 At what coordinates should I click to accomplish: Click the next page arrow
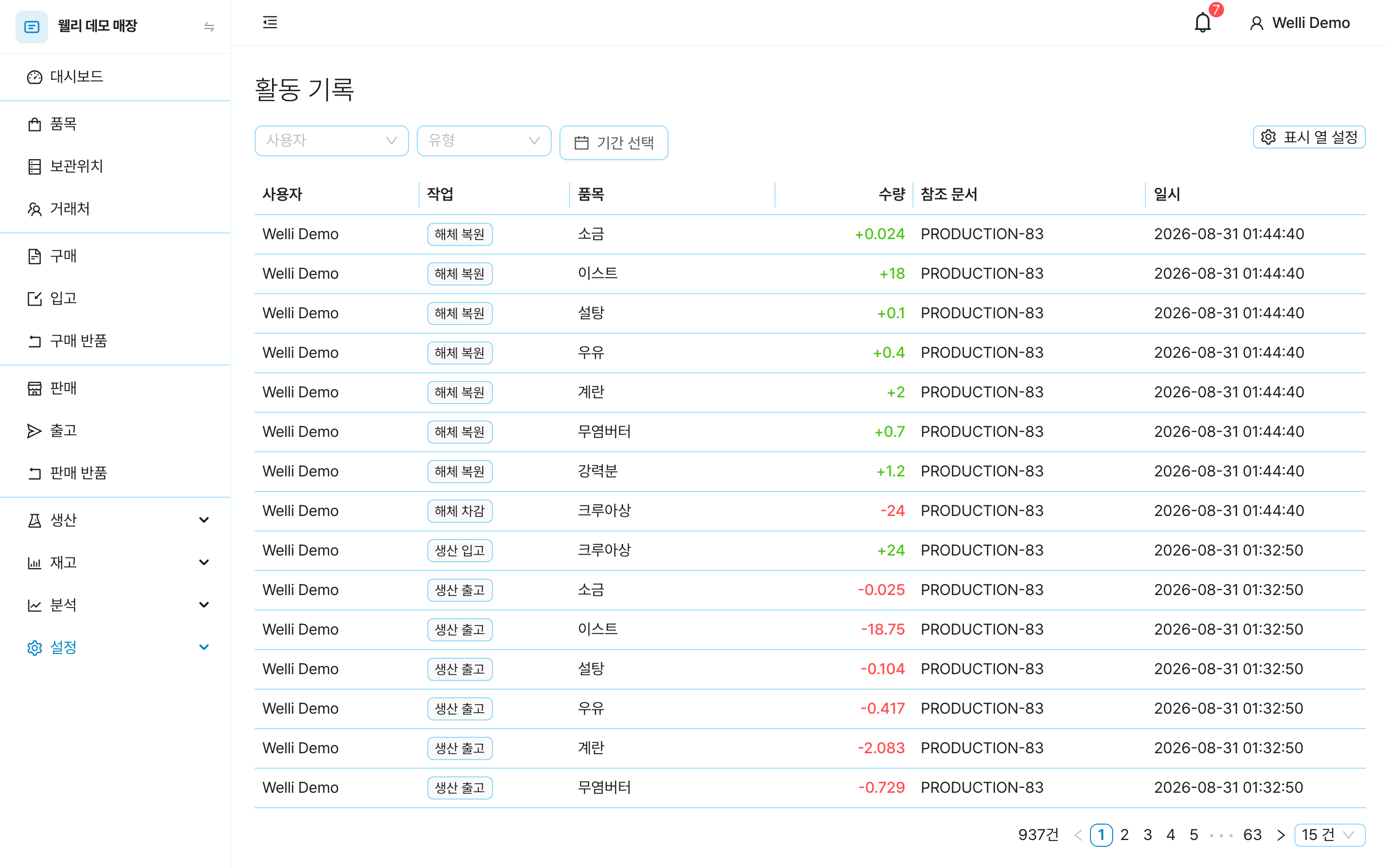point(1280,835)
